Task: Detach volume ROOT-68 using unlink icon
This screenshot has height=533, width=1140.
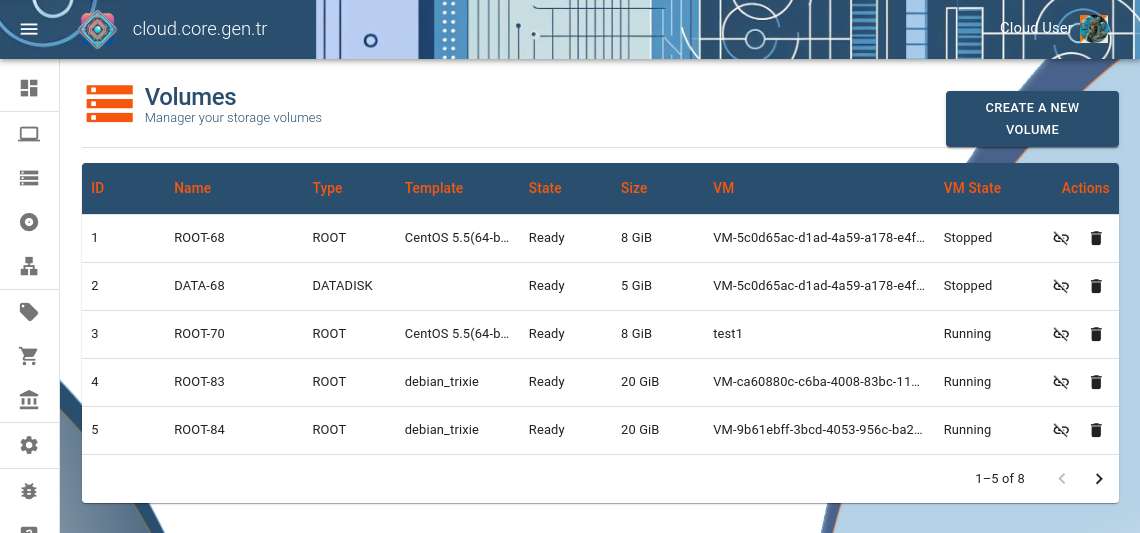Action: point(1061,238)
